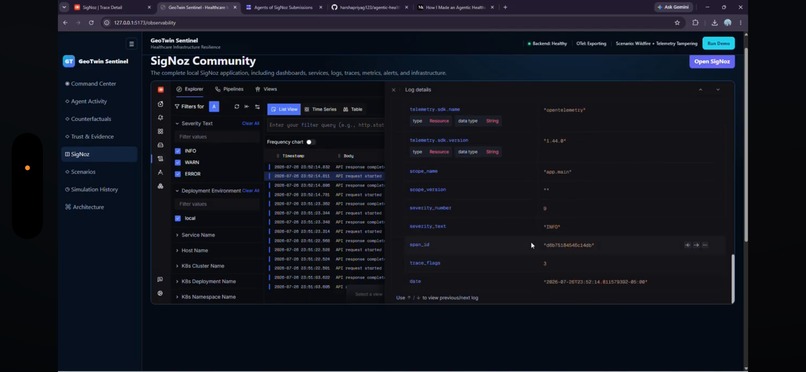This screenshot has width=806, height=372.
Task: Open browser extensions puzzle icon
Action: pos(695,23)
